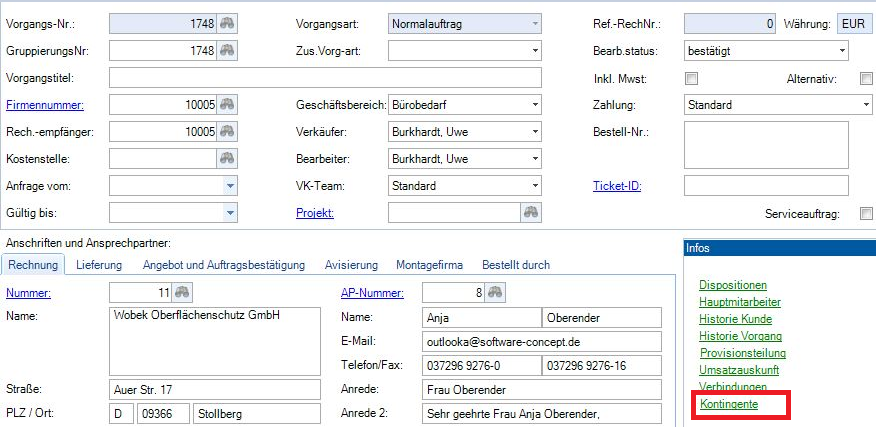Search Rech.-empfänger via binoculars icon

pyautogui.click(x=229, y=131)
